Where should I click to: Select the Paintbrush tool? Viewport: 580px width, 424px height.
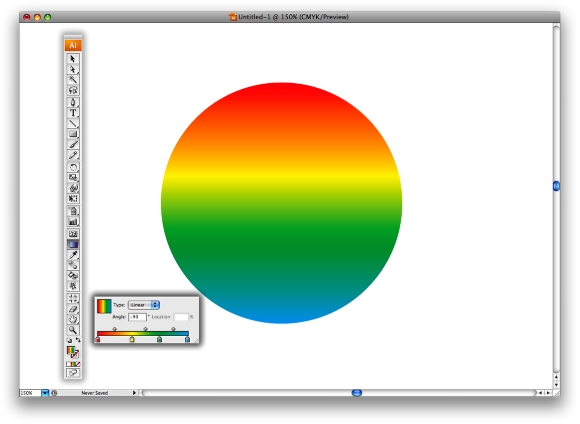pyautogui.click(x=73, y=145)
